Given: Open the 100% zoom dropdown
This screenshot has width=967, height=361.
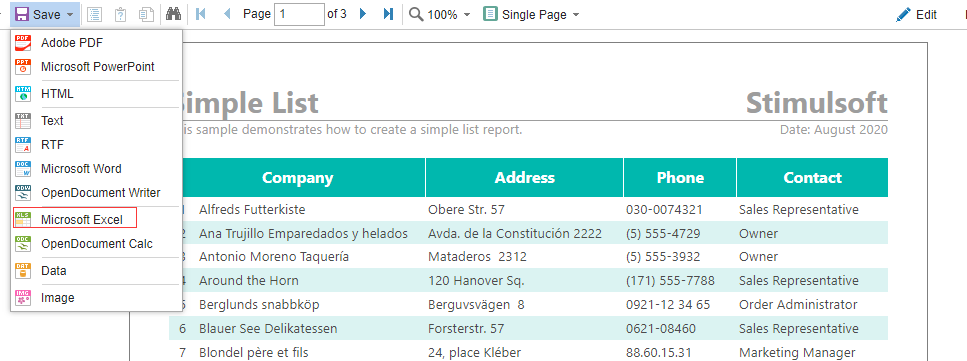Looking at the screenshot, I should pos(440,14).
